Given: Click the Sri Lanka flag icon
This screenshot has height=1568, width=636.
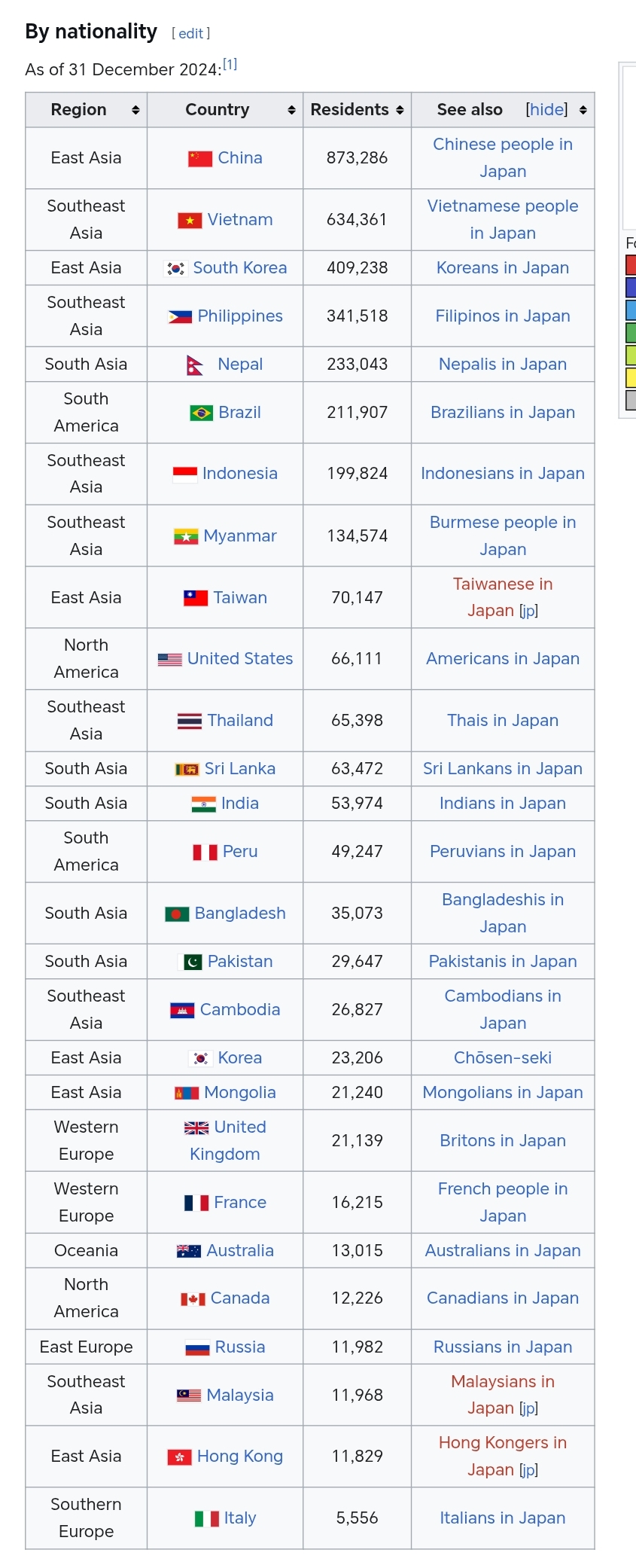Looking at the screenshot, I should click(x=187, y=770).
